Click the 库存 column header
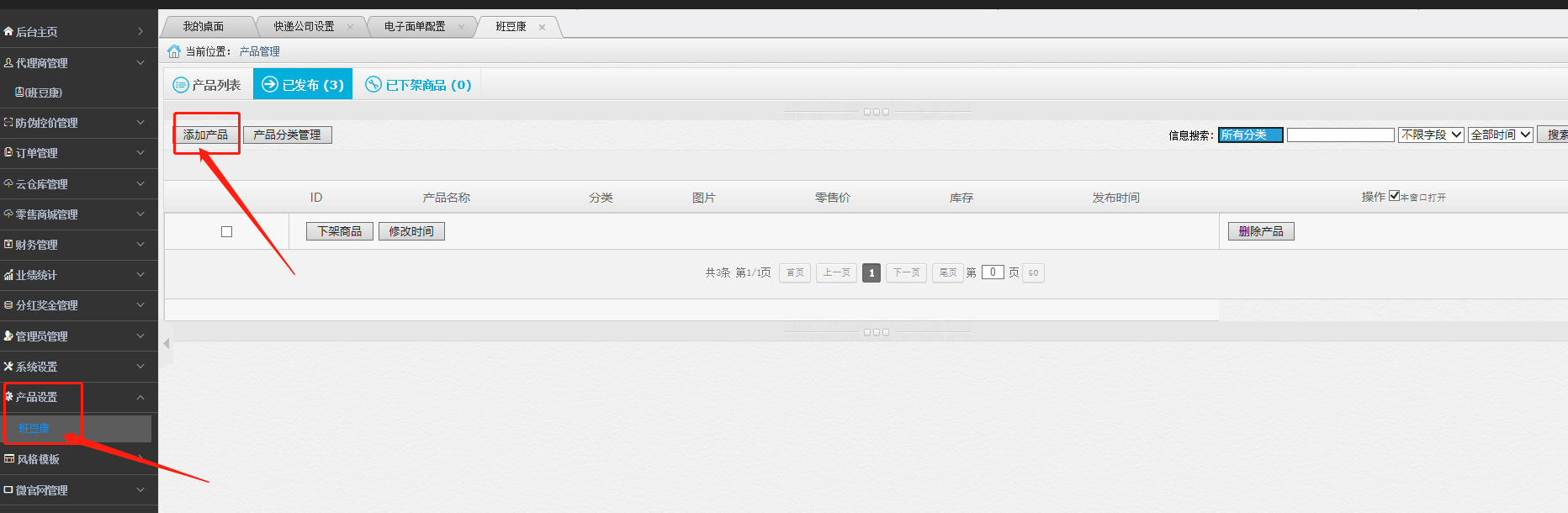The image size is (1568, 513). tap(961, 198)
